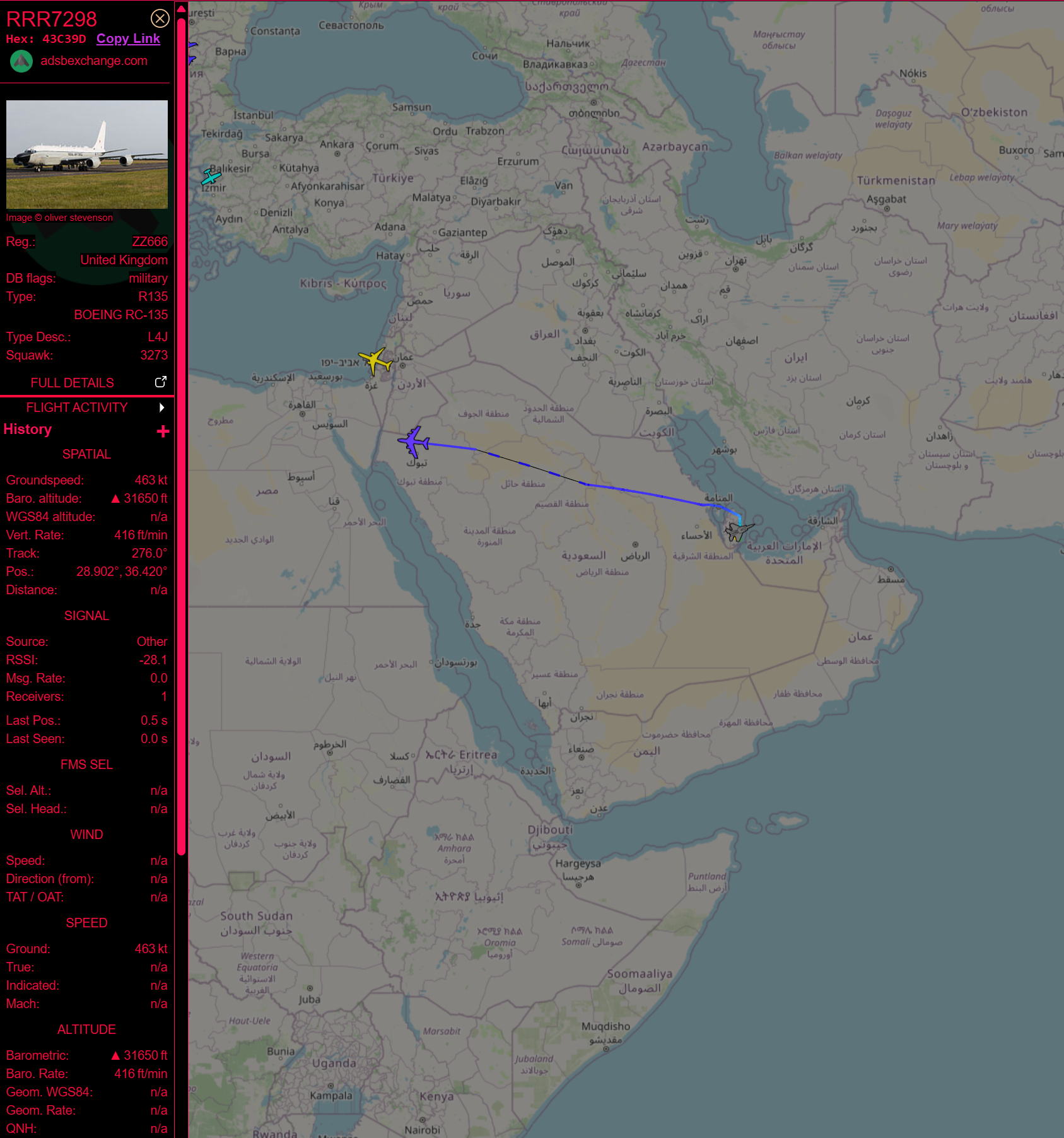Click the SIGNAL section header
The height and width of the screenshot is (1138, 1064).
(x=86, y=616)
